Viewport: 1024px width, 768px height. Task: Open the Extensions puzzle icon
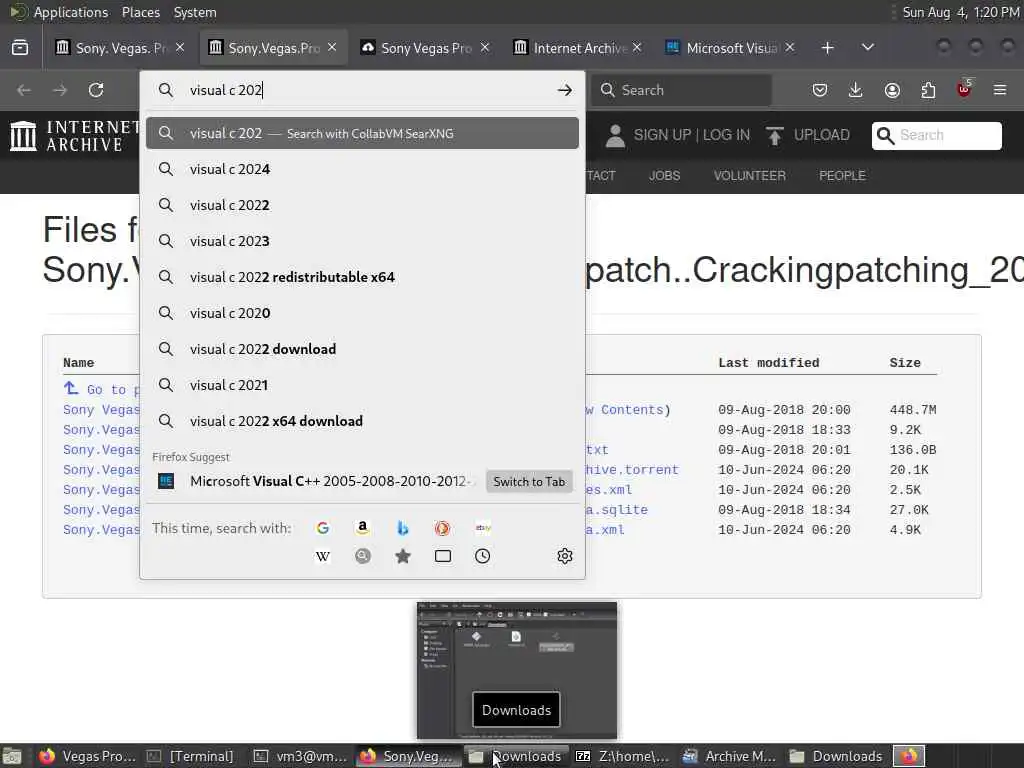point(928,90)
